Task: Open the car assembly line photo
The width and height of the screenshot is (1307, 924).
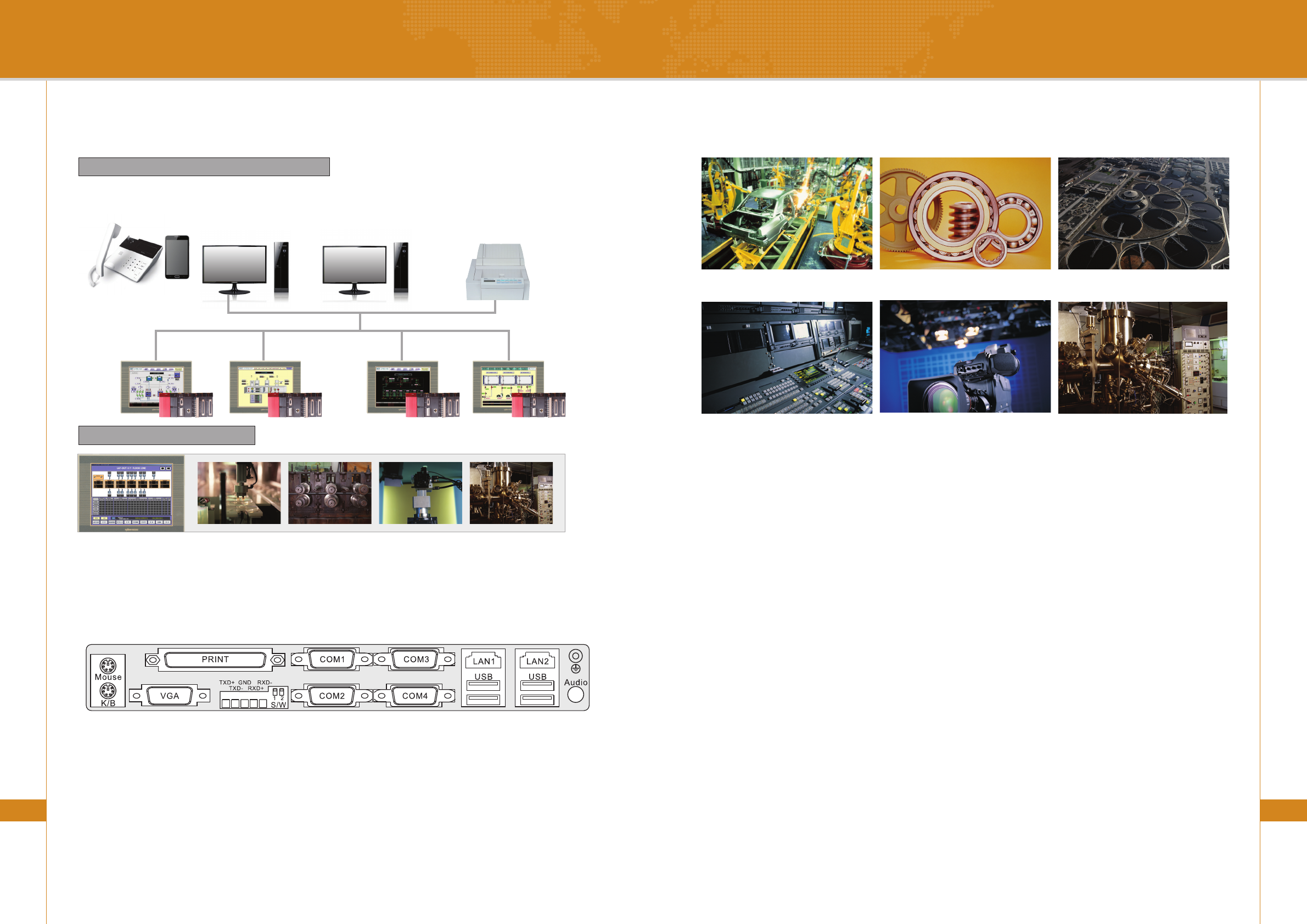Action: [x=786, y=213]
